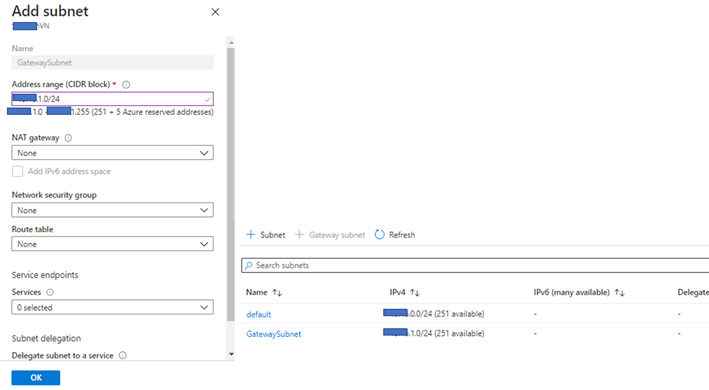
Task: Click the Azure reserved addresses range text
Action: tap(110, 112)
